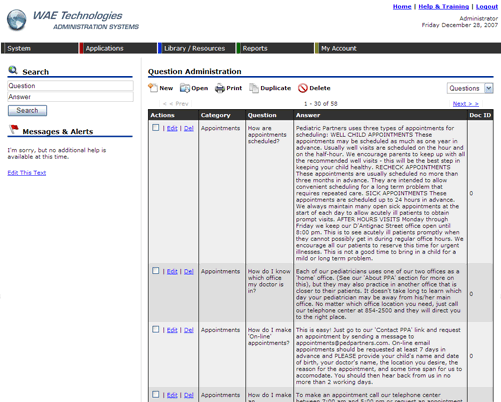The width and height of the screenshot is (501, 402).
Task: Delete the bottom partially visible question
Action: (189, 395)
